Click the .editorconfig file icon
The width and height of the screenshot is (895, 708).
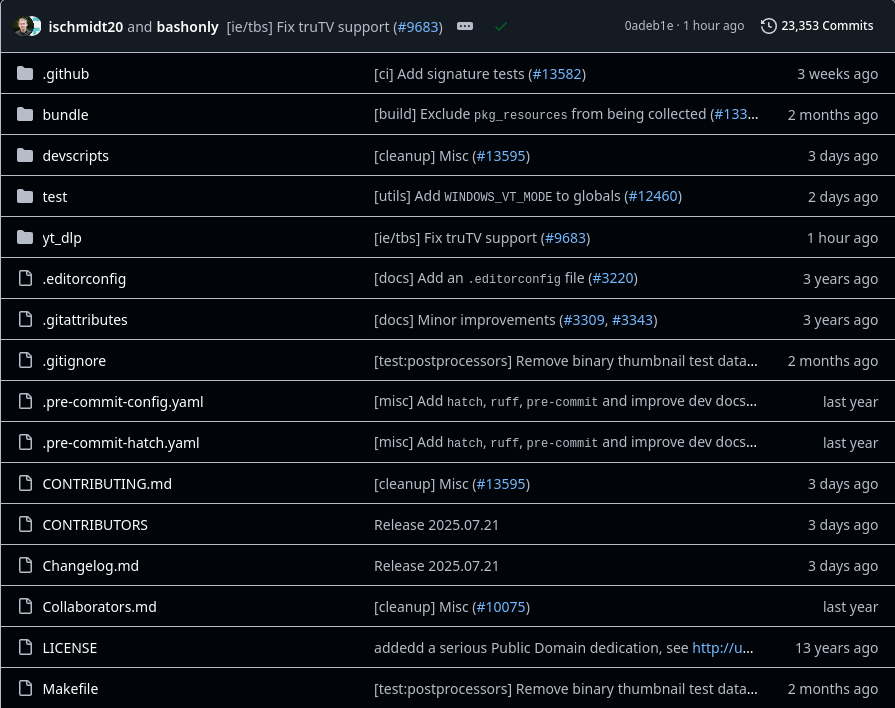(25, 279)
